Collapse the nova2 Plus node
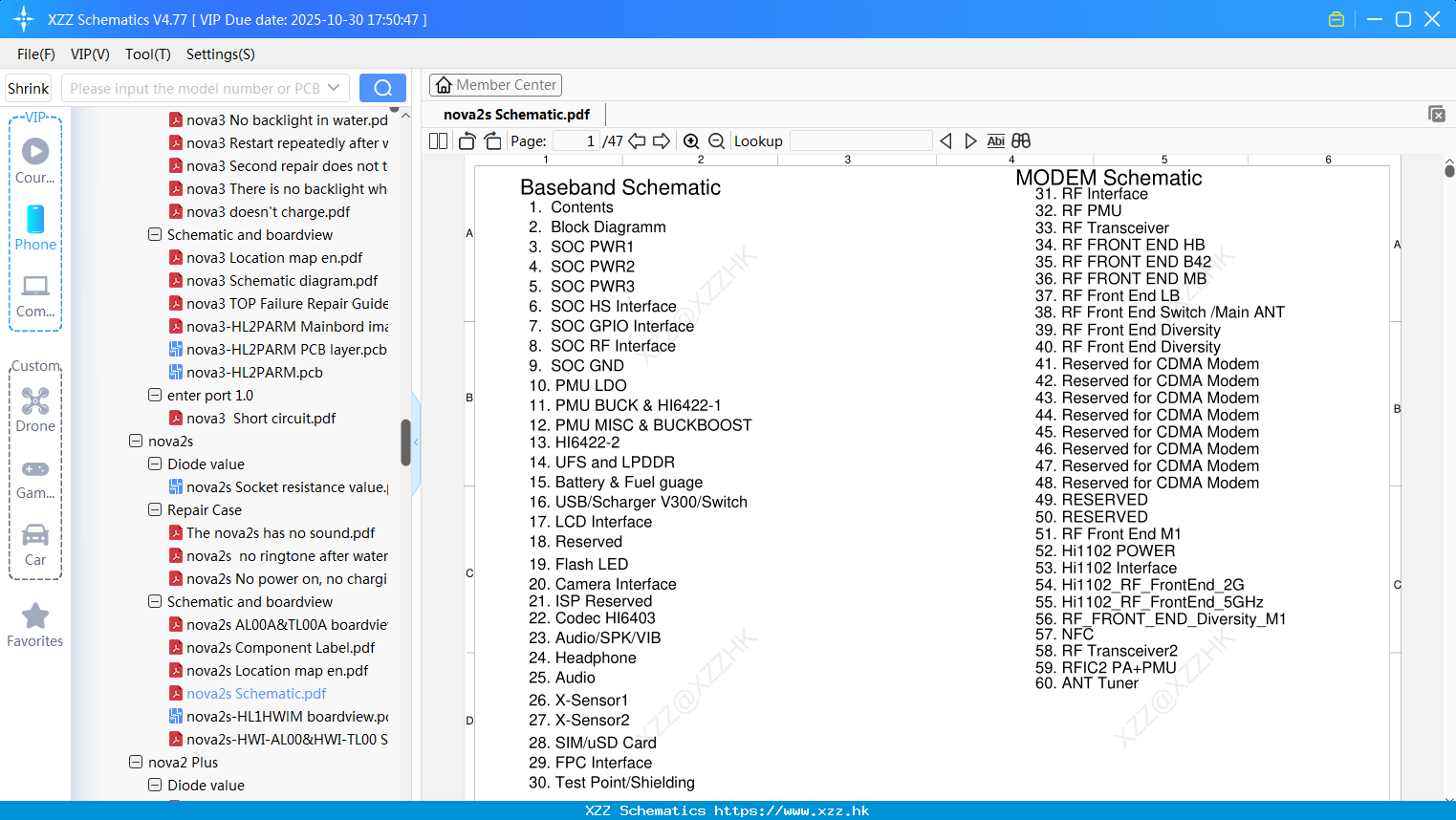This screenshot has height=820, width=1456. click(x=136, y=762)
